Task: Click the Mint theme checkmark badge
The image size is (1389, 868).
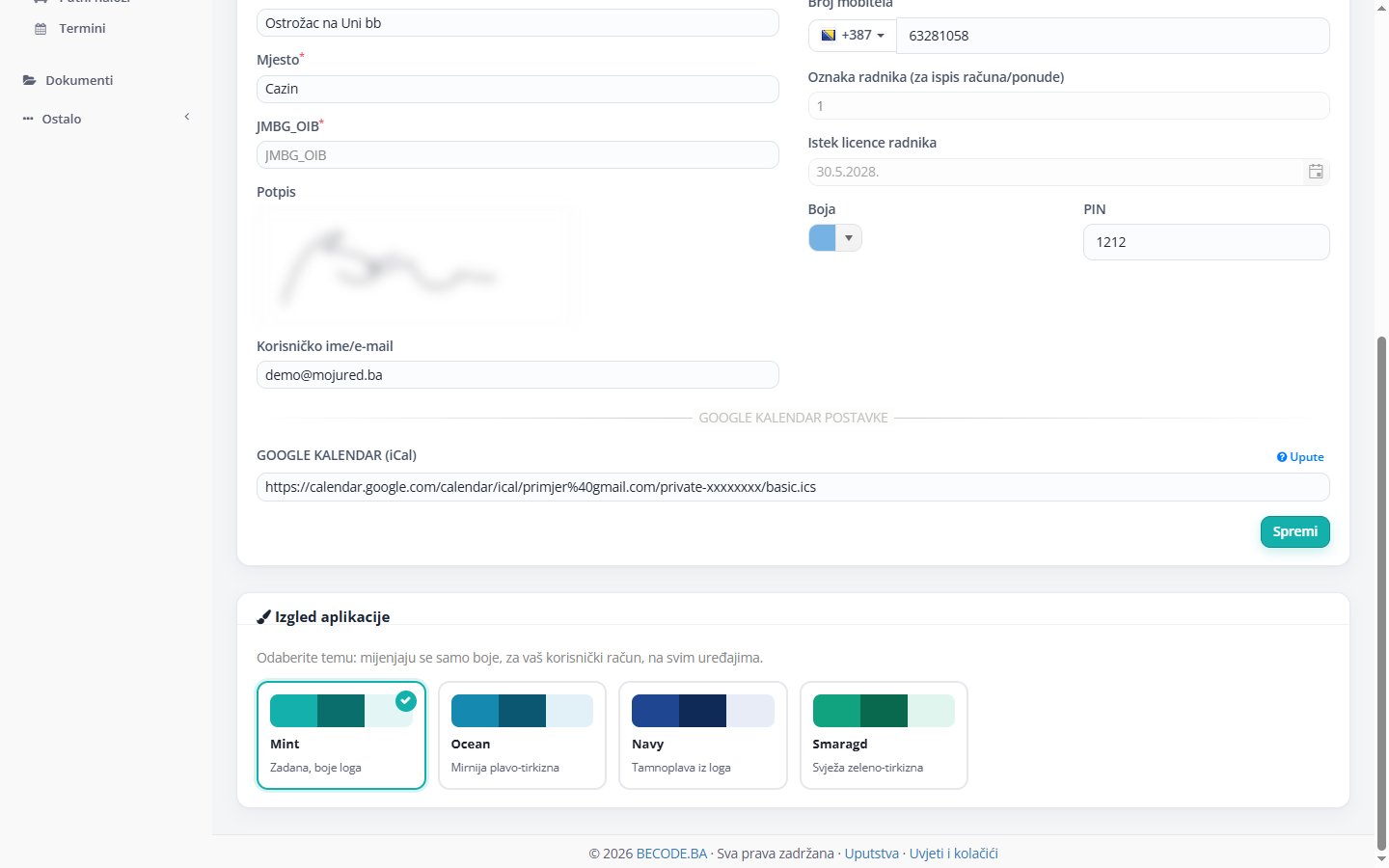Action: tap(406, 701)
